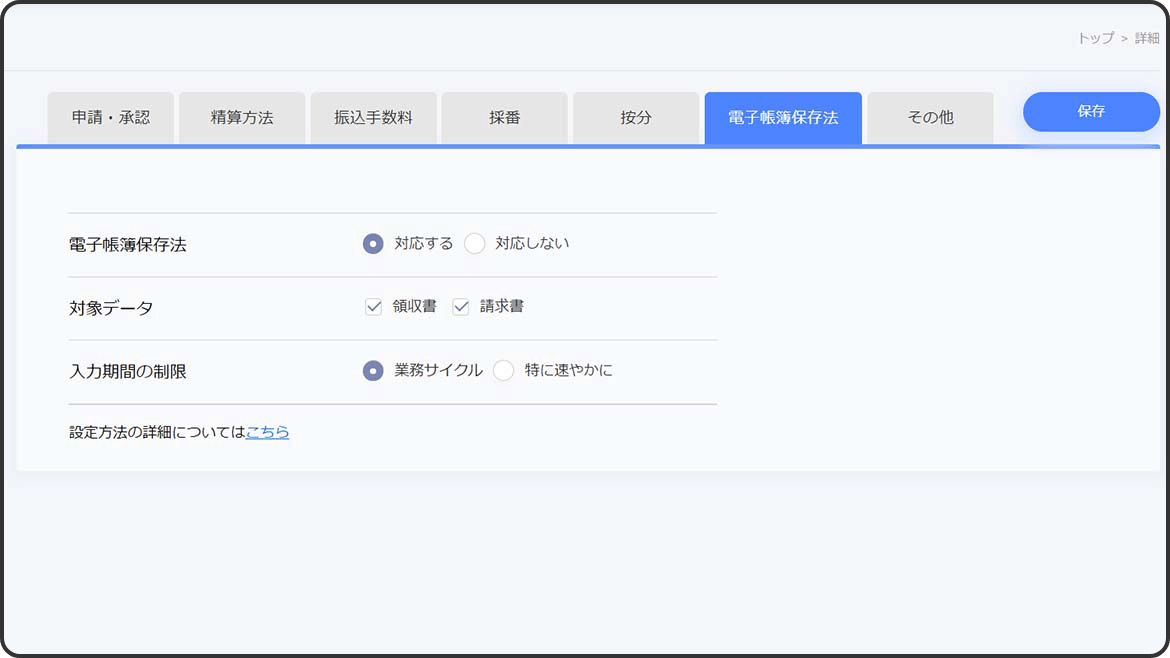Click the 電子帳簿保存法 row label in form

tap(128, 245)
